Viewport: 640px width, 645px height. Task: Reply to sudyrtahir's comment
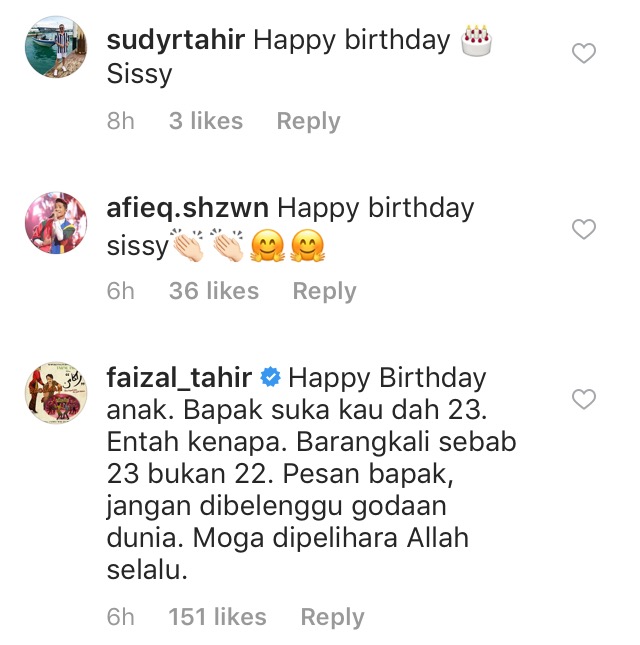coord(308,121)
